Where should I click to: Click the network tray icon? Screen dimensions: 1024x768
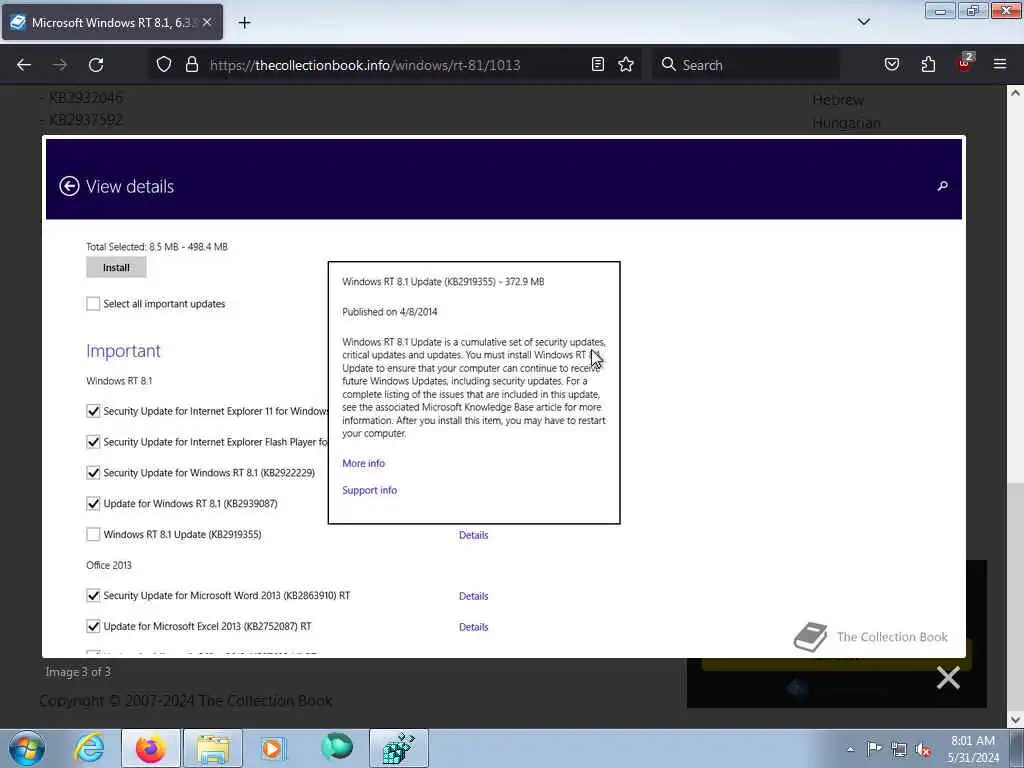[899, 749]
